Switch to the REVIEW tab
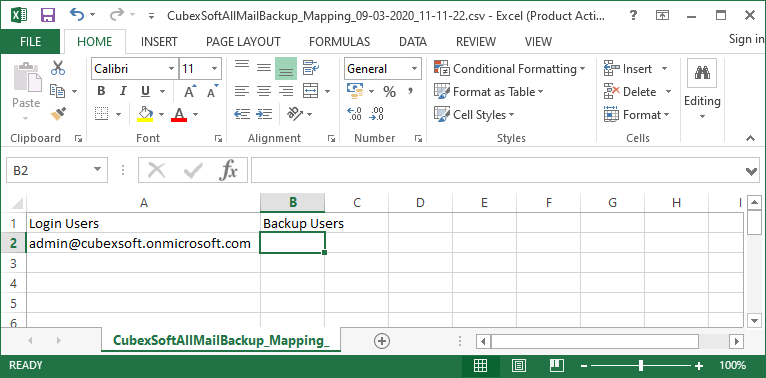The width and height of the screenshot is (766, 378). (x=476, y=42)
